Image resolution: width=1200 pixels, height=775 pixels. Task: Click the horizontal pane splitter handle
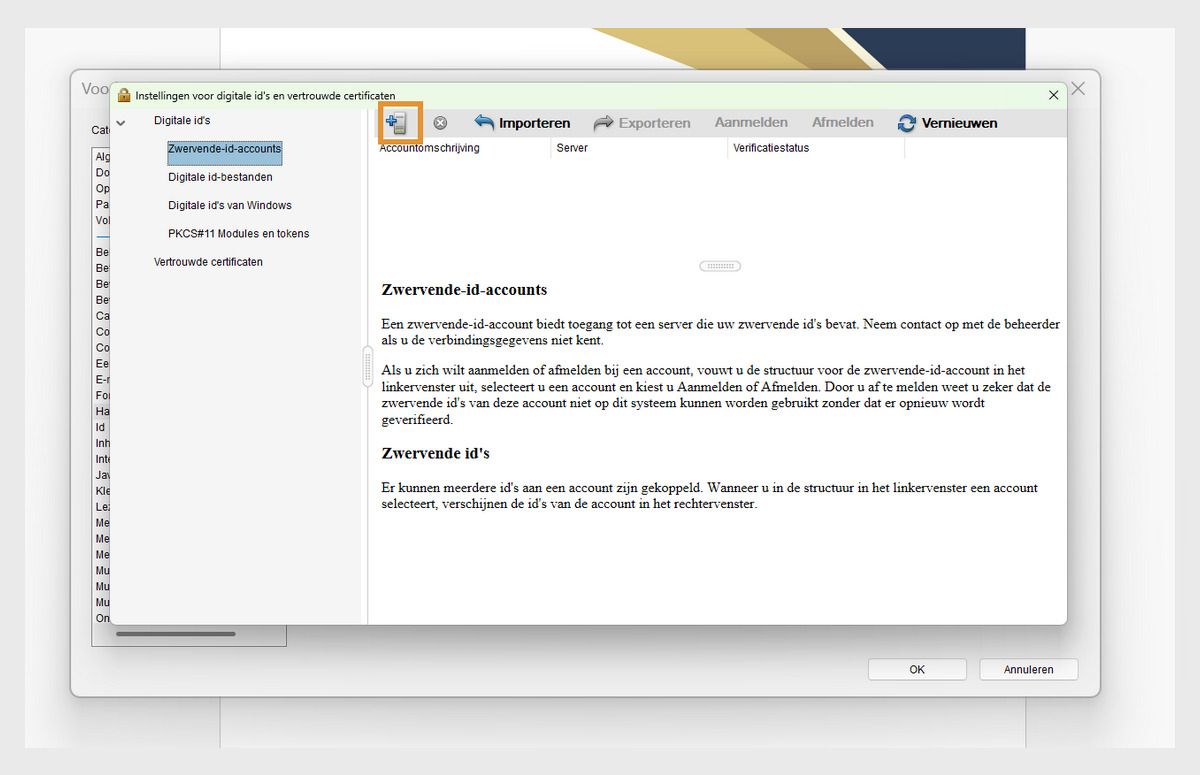point(720,266)
